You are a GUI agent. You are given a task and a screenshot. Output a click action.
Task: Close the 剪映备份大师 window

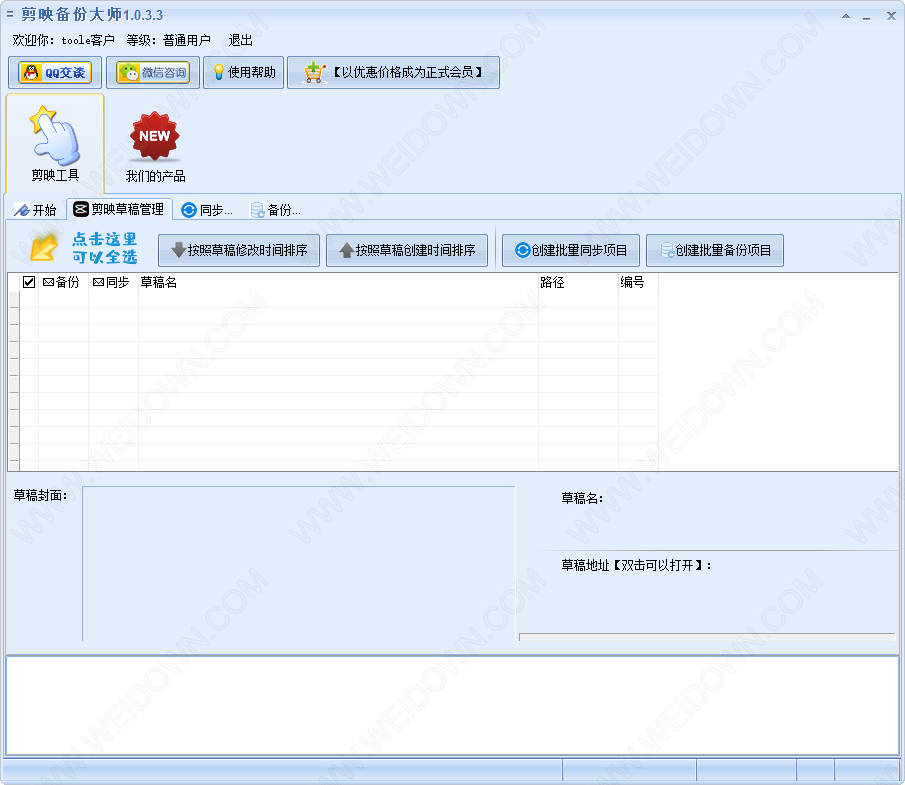pyautogui.click(x=891, y=16)
